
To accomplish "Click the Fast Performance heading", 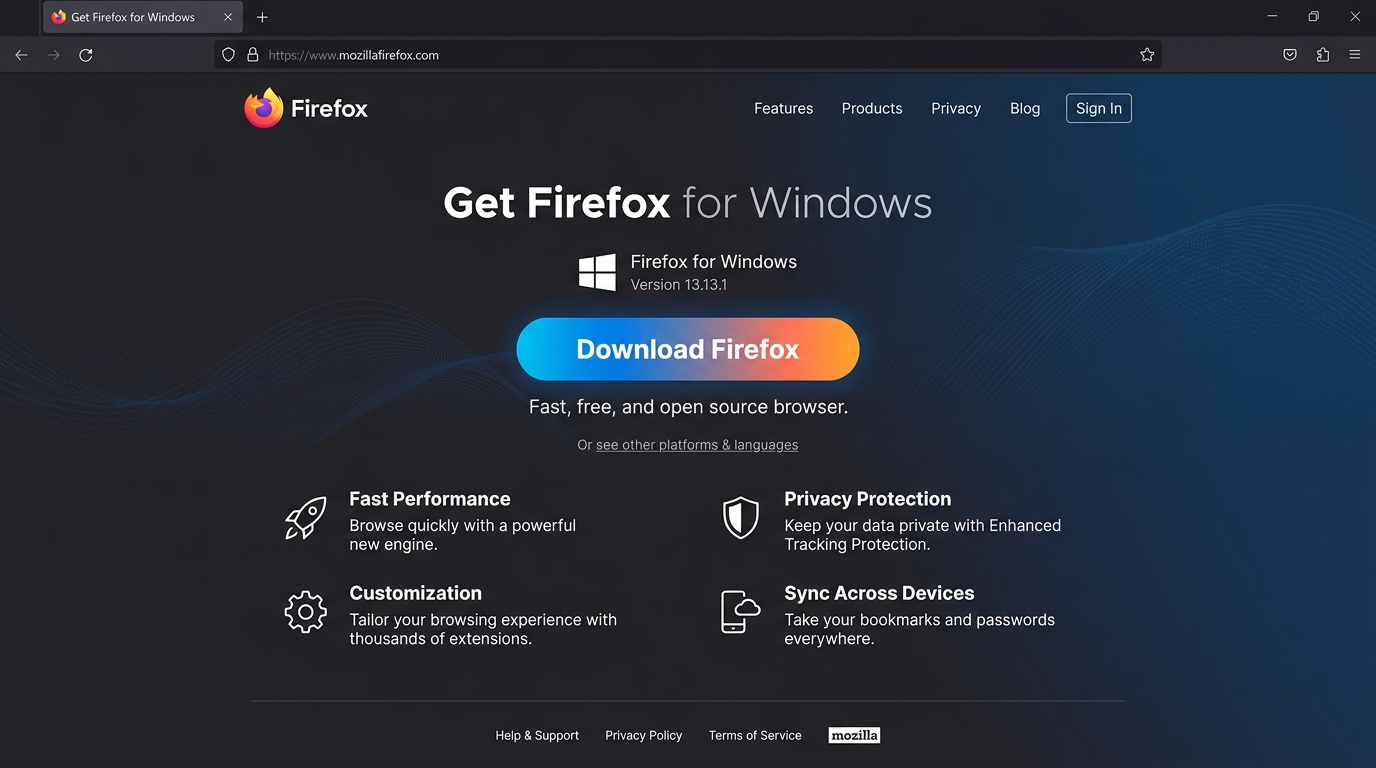I will [x=430, y=499].
